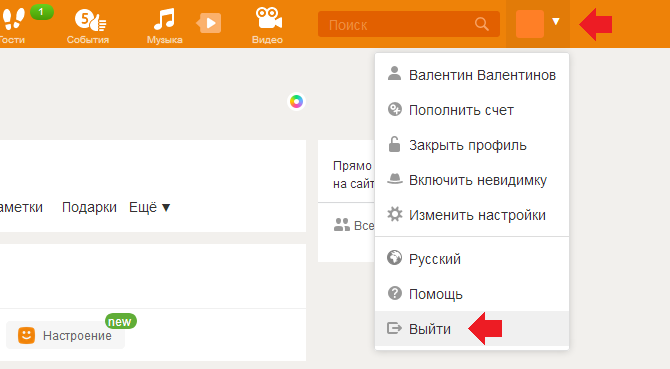
Task: Click the gear icon beside Изменить настройки
Action: (394, 214)
